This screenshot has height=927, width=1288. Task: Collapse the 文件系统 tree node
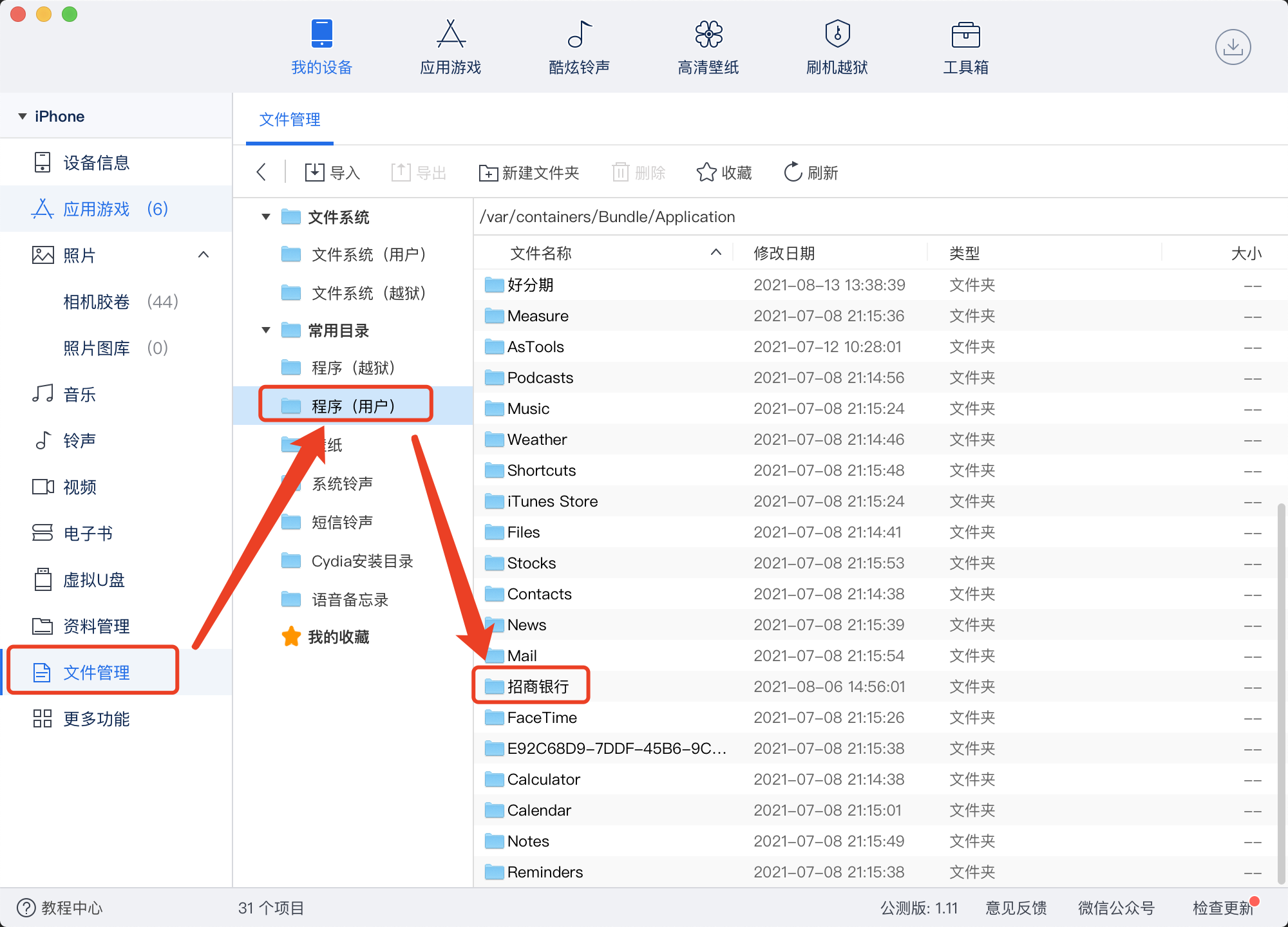click(x=266, y=217)
